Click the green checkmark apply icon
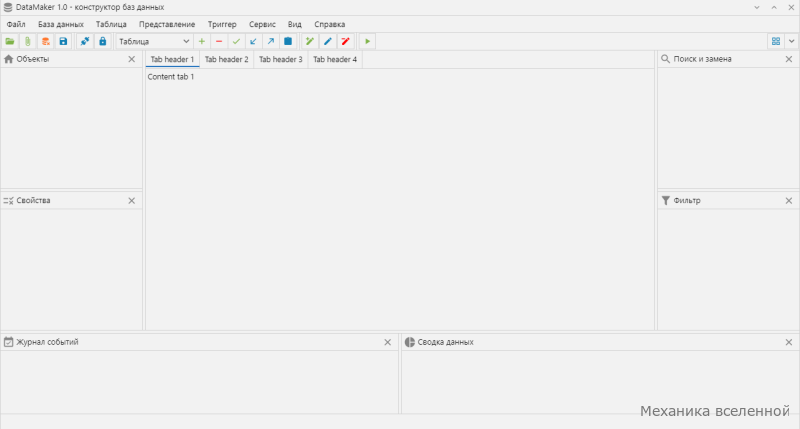 point(236,41)
